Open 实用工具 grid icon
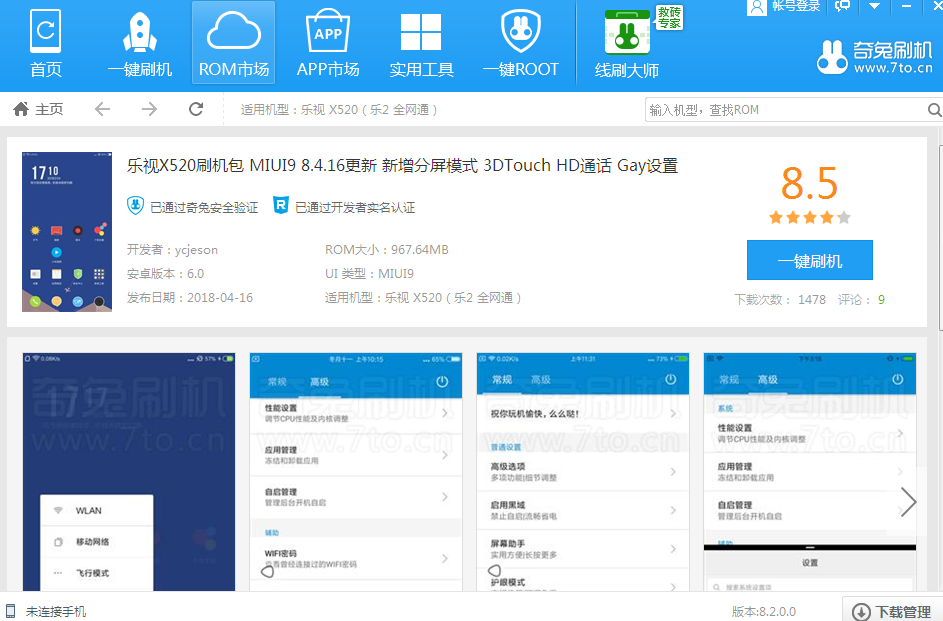The width and height of the screenshot is (943, 621). click(421, 32)
